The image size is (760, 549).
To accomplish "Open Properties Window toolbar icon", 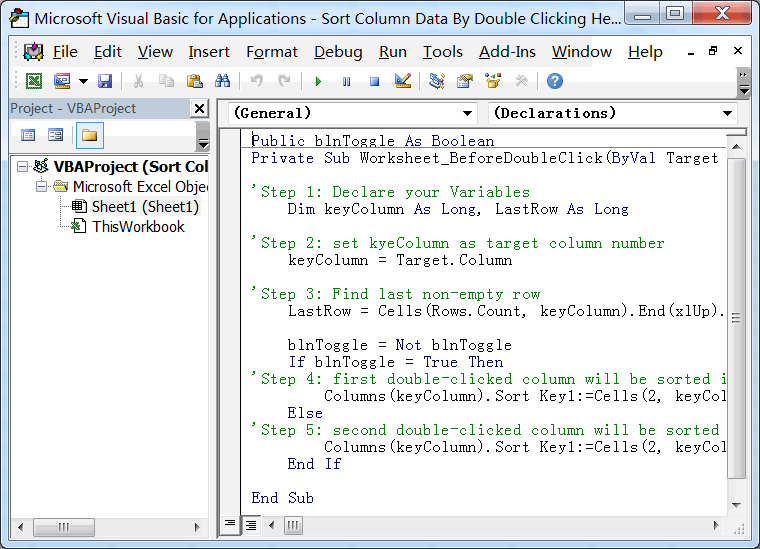I will pyautogui.click(x=465, y=81).
